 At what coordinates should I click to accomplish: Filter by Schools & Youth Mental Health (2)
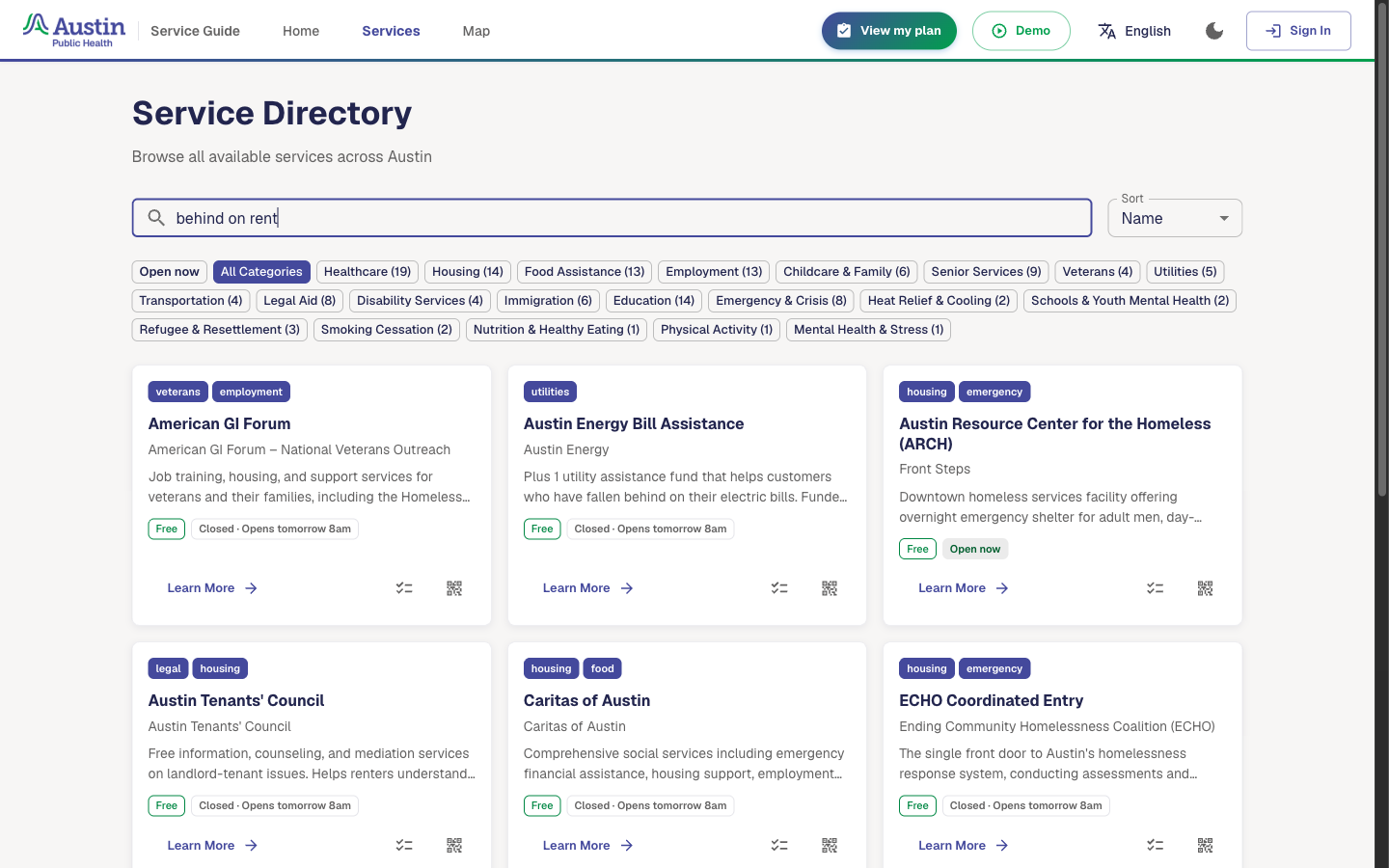tap(1130, 301)
